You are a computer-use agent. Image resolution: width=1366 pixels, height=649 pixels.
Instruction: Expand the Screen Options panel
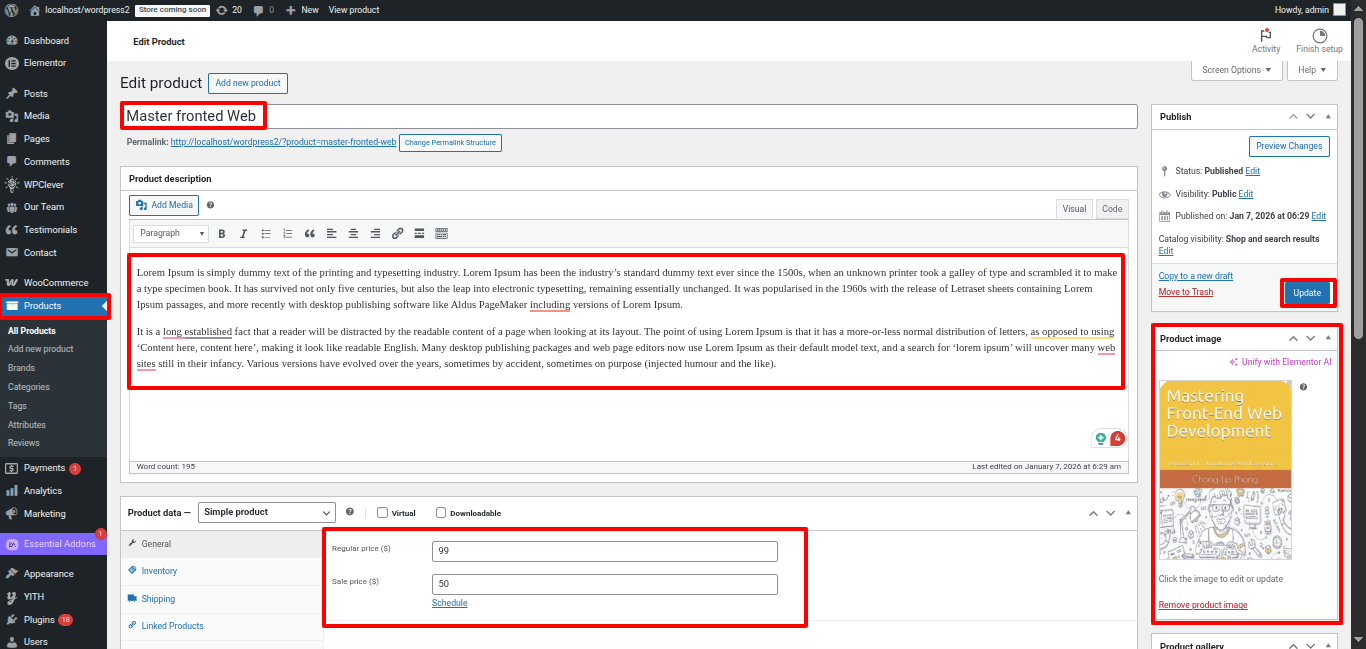tap(1236, 70)
